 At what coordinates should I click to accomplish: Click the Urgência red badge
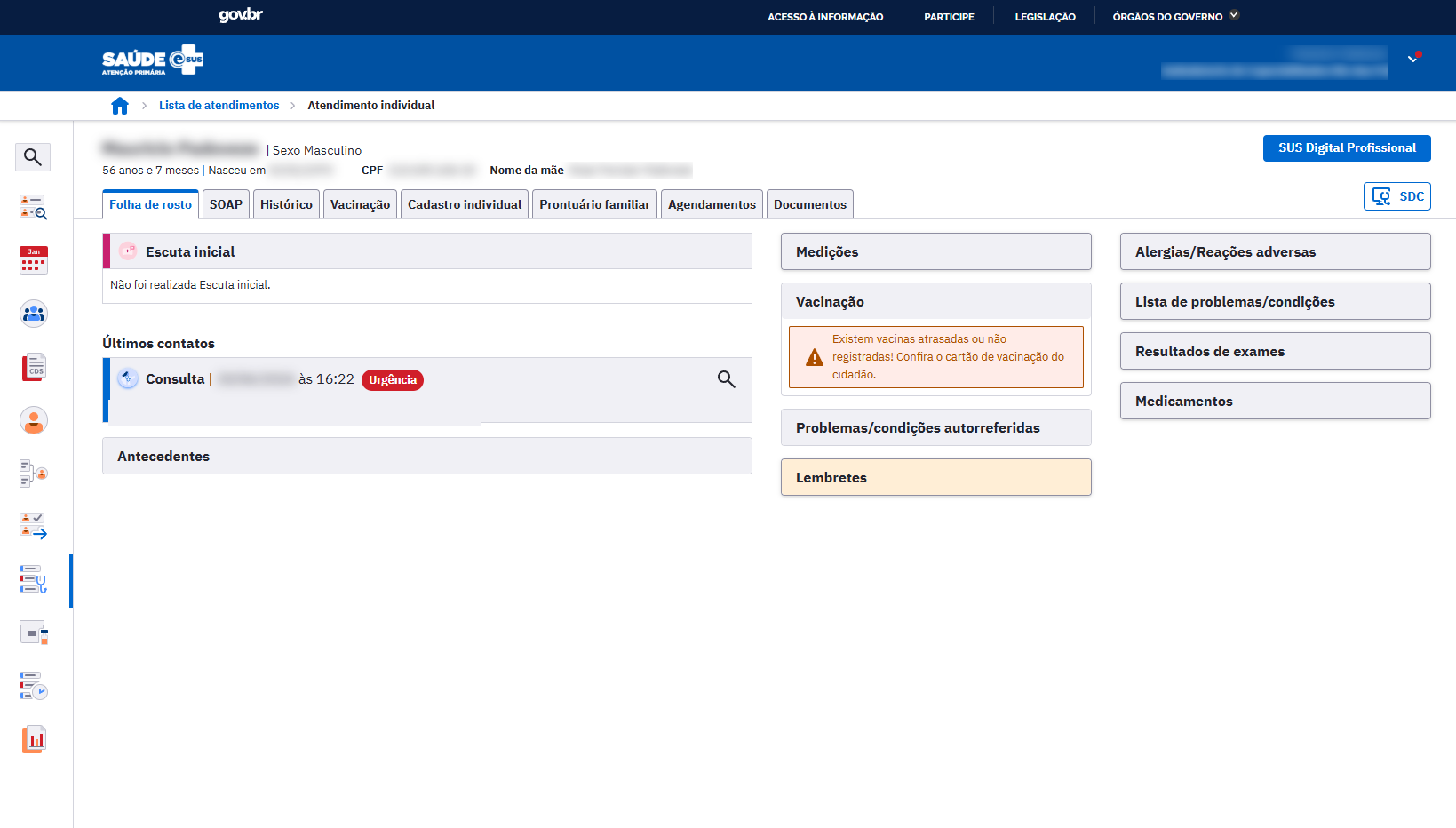(x=393, y=379)
